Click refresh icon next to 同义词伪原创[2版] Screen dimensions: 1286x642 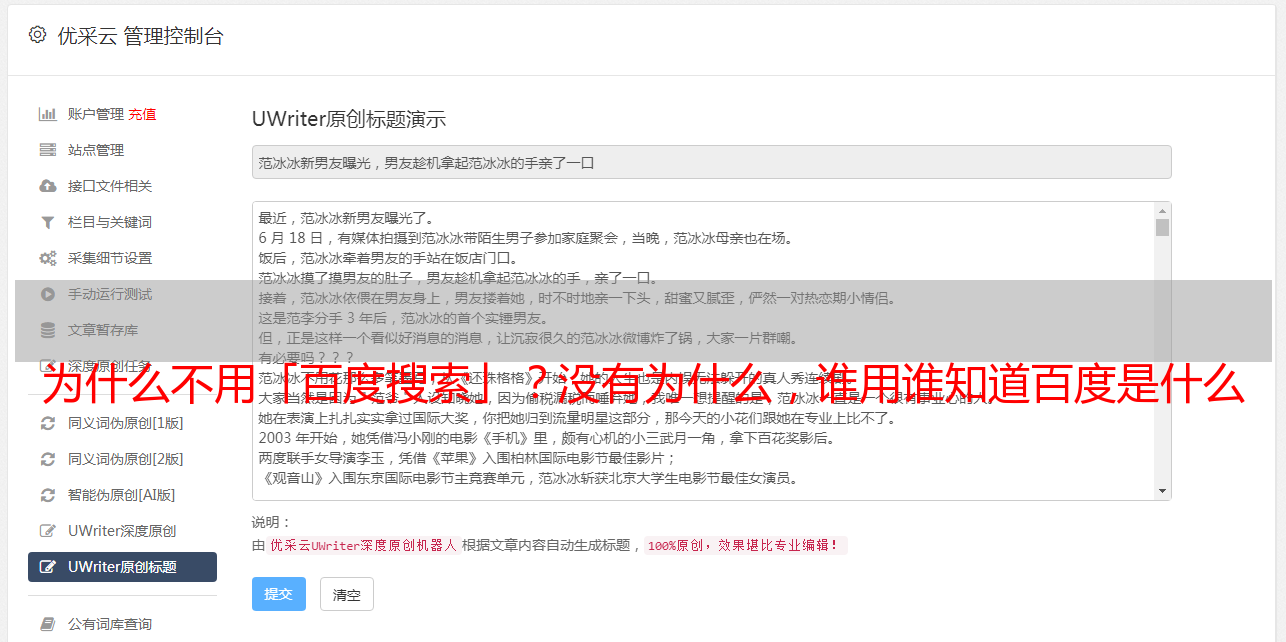point(47,459)
